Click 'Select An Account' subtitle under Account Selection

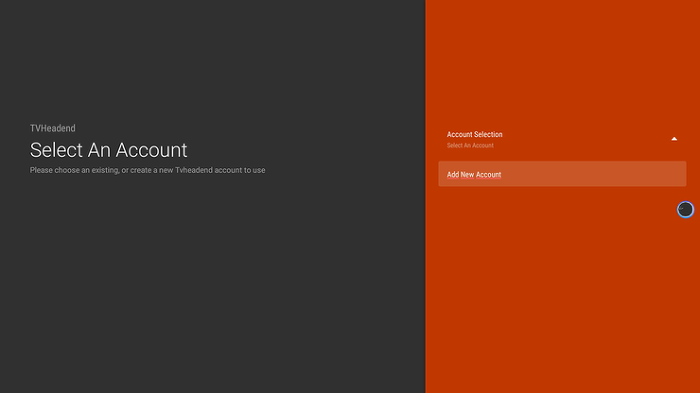pos(470,146)
